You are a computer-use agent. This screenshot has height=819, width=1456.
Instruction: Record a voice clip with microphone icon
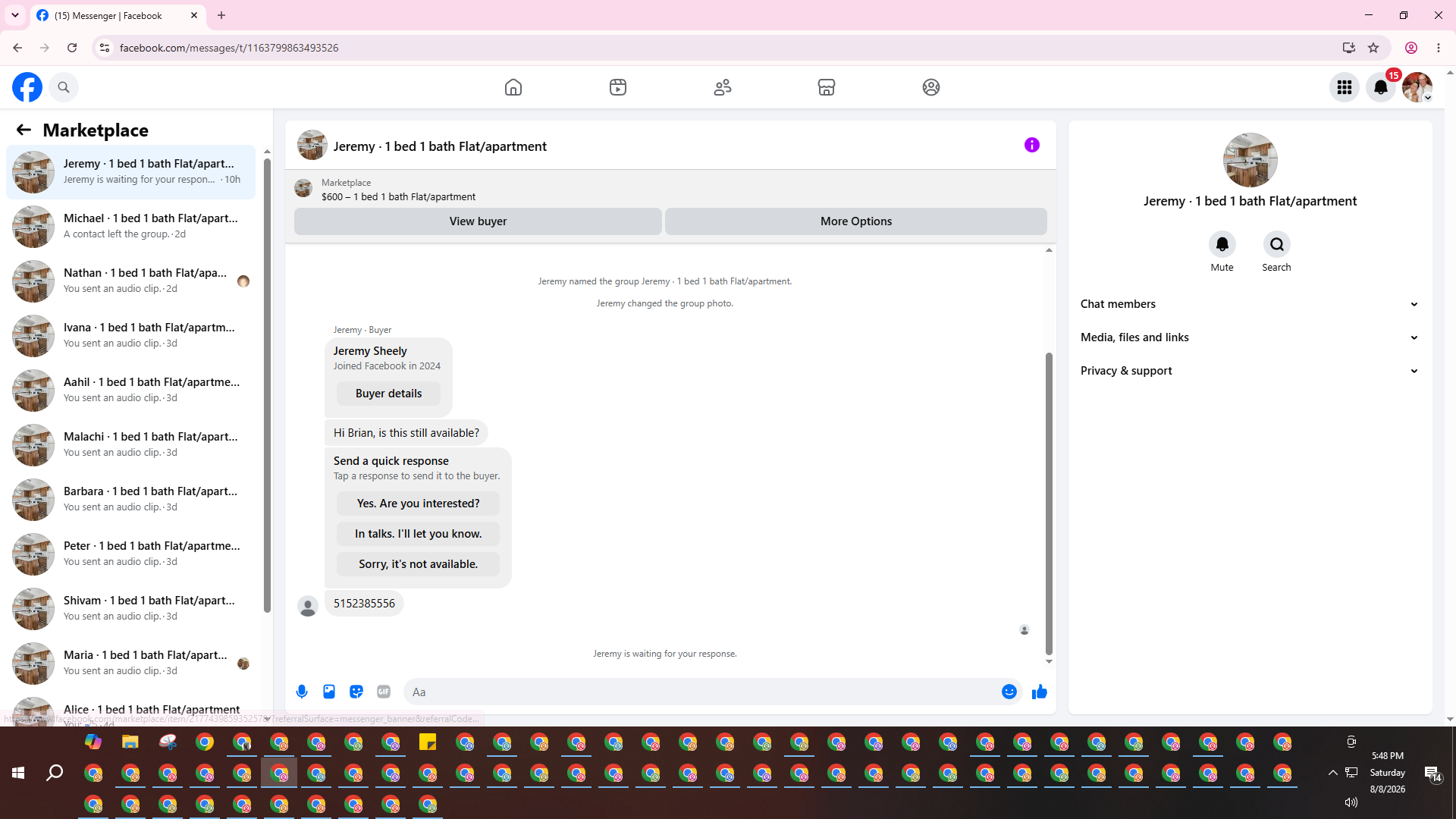click(x=302, y=692)
